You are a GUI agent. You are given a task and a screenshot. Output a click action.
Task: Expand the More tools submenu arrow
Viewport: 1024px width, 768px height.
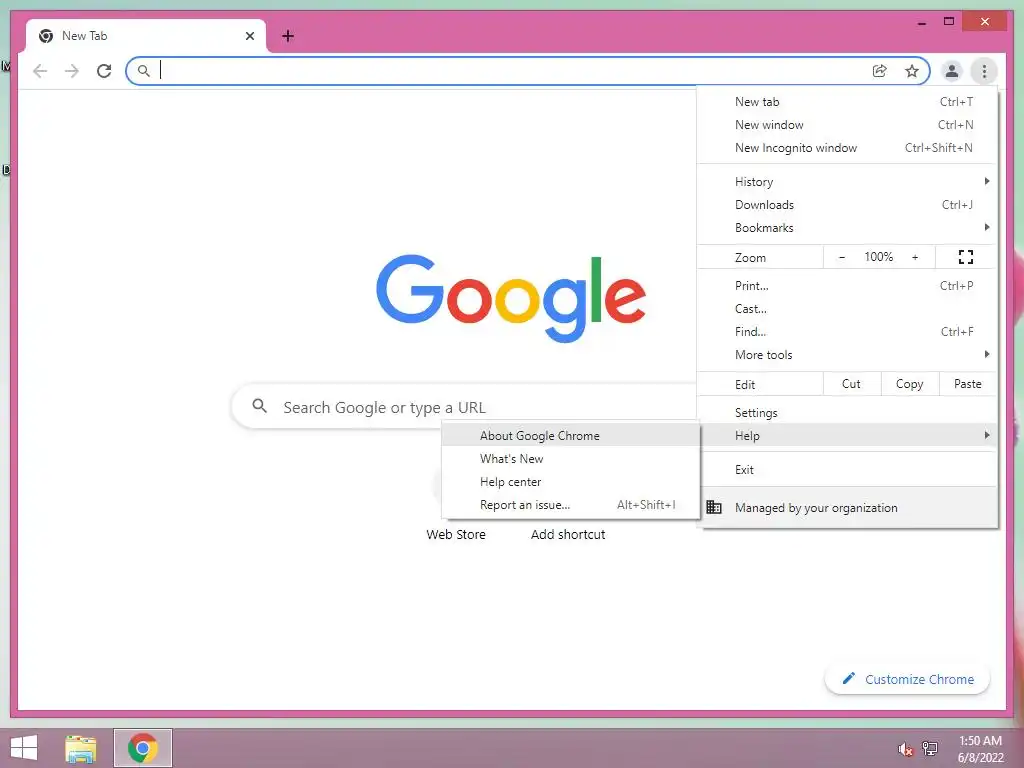(986, 354)
